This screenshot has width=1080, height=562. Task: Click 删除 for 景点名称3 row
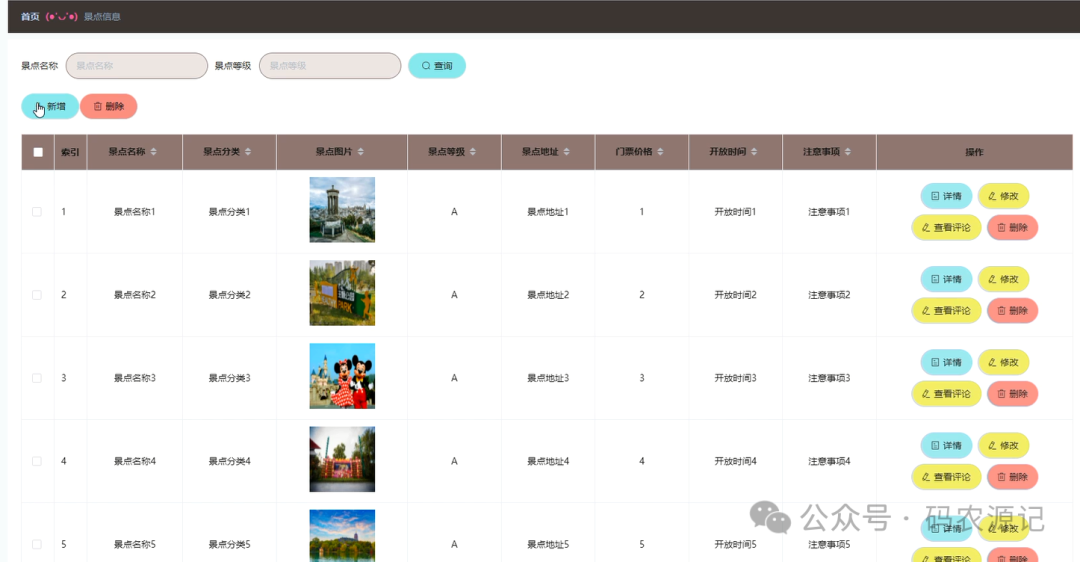tap(1012, 394)
